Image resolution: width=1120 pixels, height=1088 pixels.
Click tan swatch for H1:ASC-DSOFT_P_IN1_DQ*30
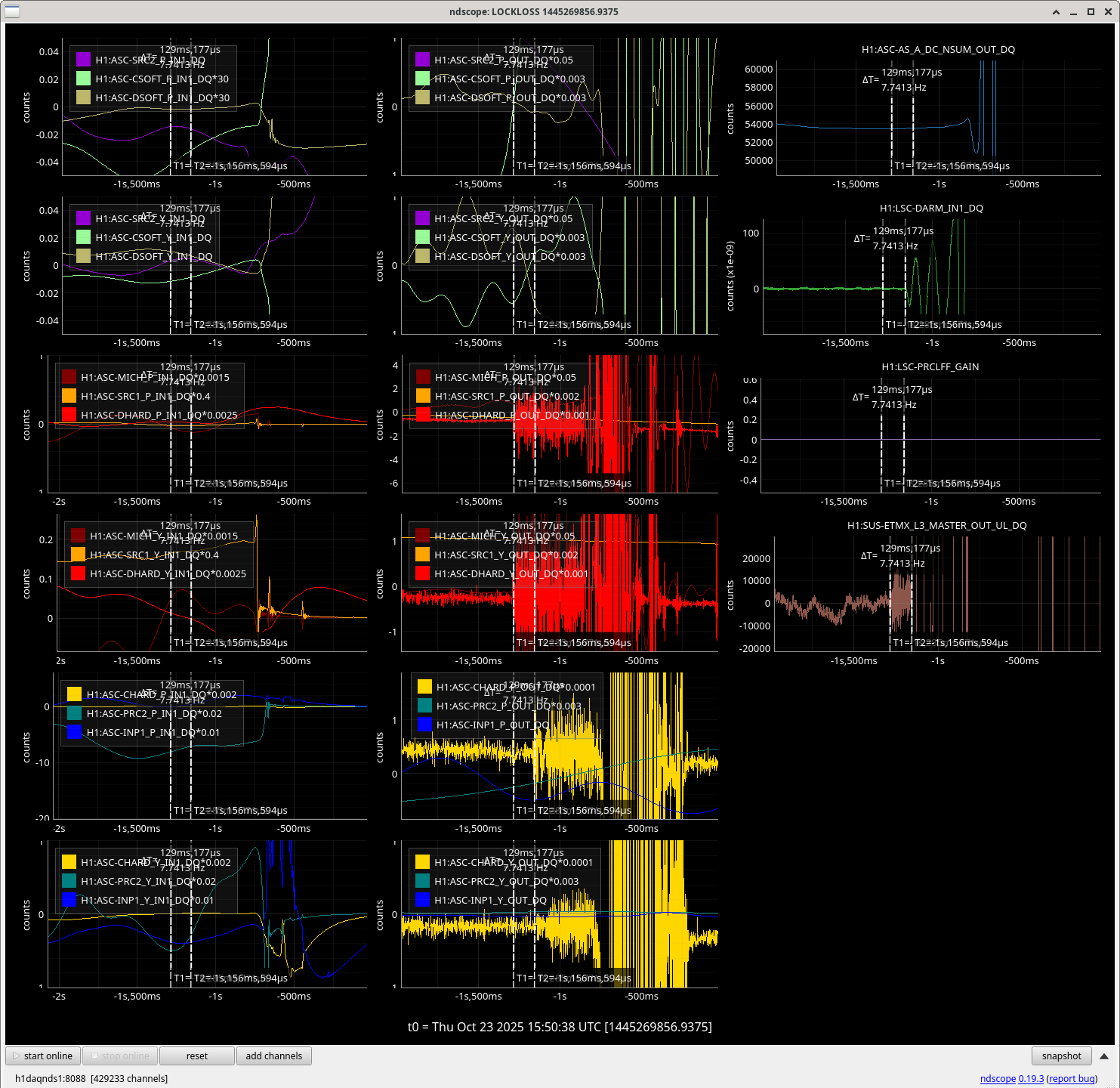pos(83,97)
